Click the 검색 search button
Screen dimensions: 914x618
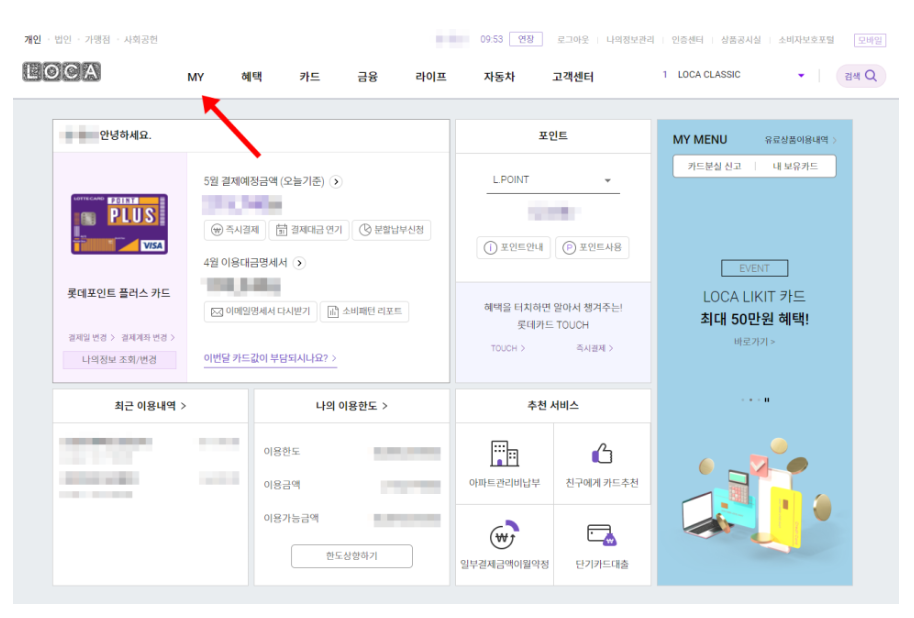[x=861, y=76]
